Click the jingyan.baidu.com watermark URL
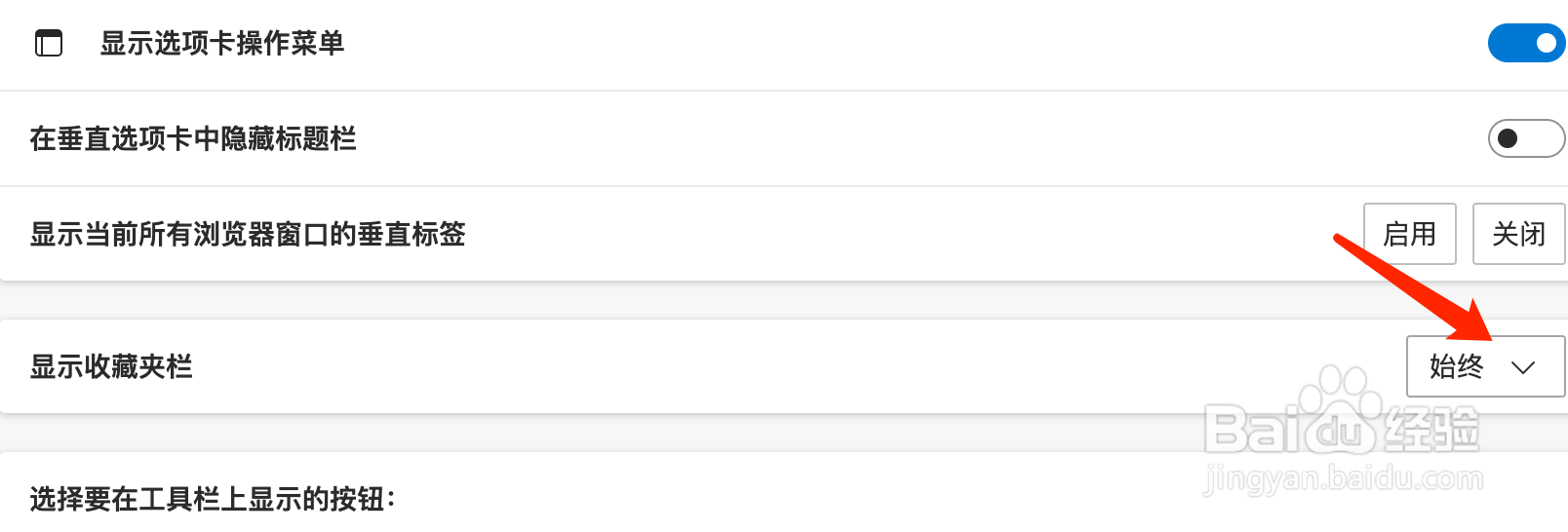1568x532 pixels. pos(1344,478)
